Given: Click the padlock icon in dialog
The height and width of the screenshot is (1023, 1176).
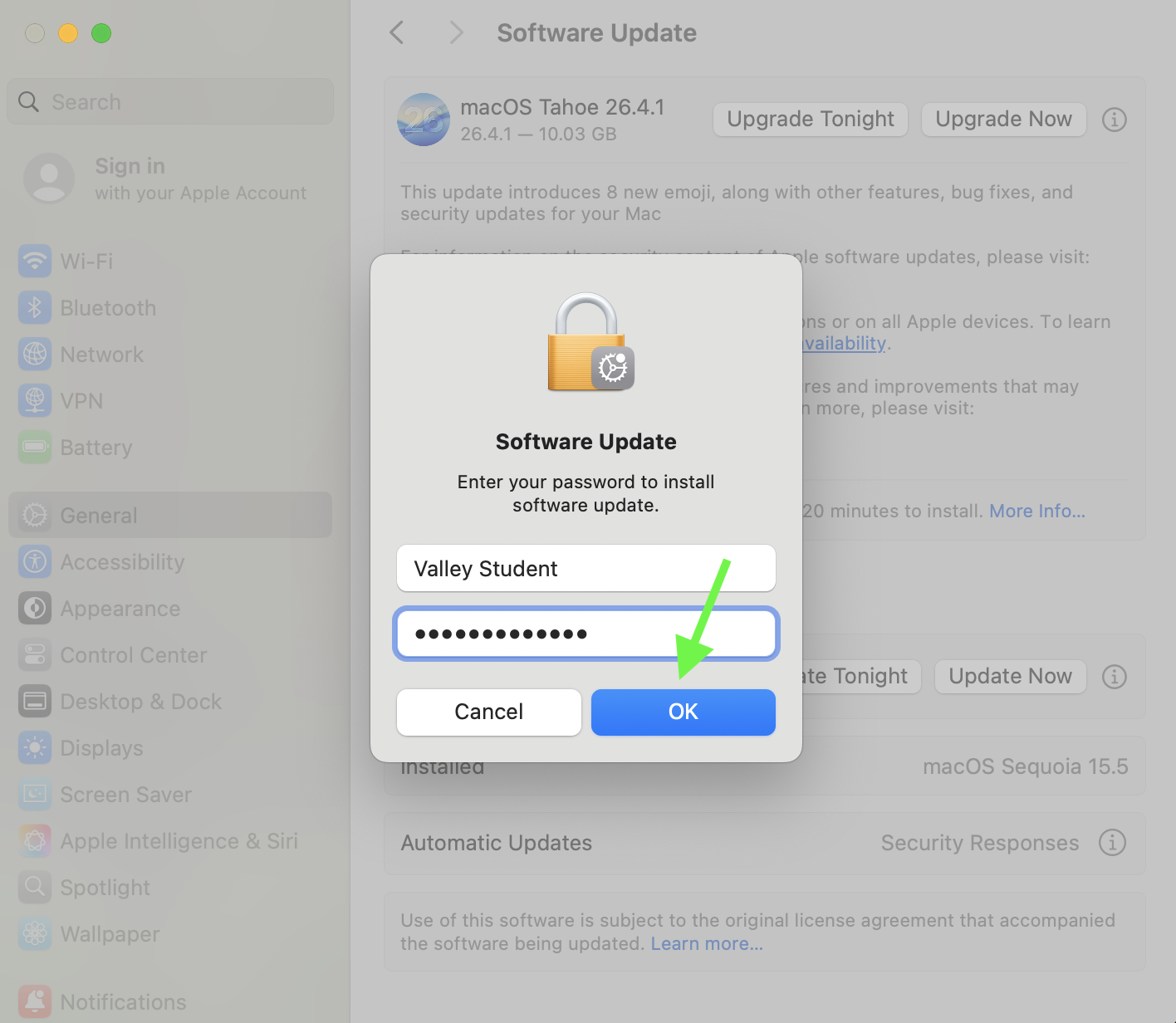Looking at the screenshot, I should [590, 342].
